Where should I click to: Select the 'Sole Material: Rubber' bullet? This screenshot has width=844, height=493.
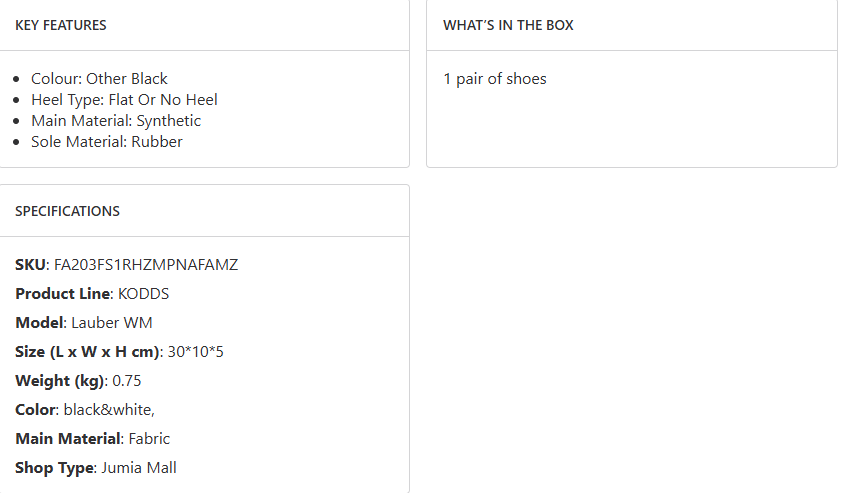(107, 142)
